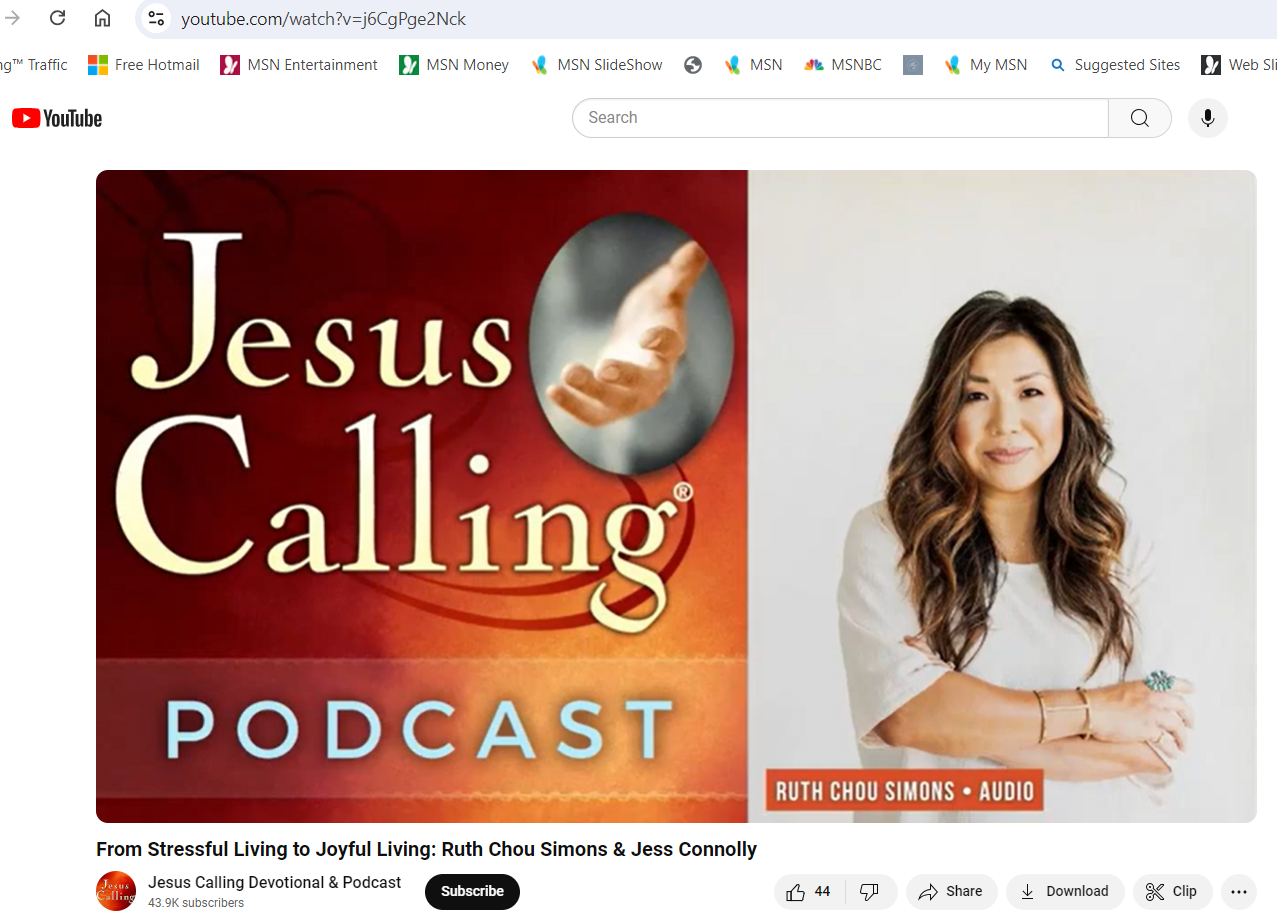Click the Share button
This screenshot has height=918, width=1277.
[951, 892]
